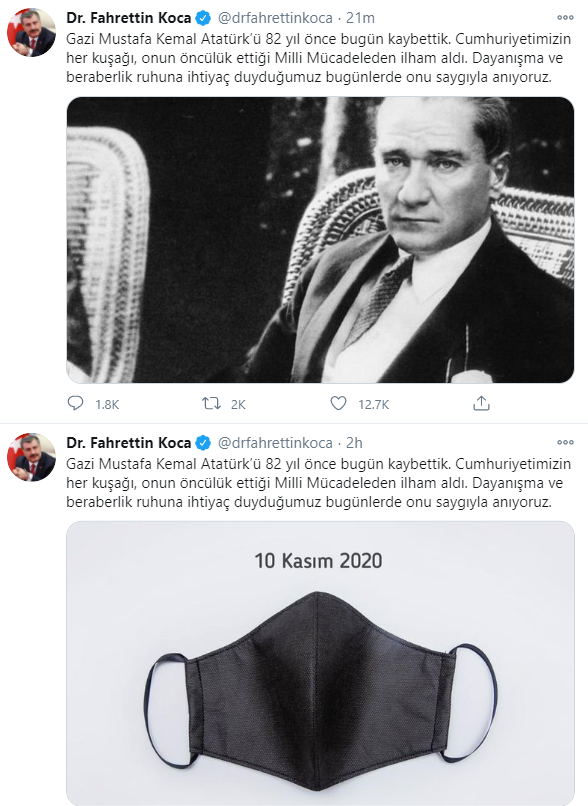Open the more options menu on second tweet
Image resolution: width=588 pixels, height=806 pixels.
pyautogui.click(x=565, y=442)
